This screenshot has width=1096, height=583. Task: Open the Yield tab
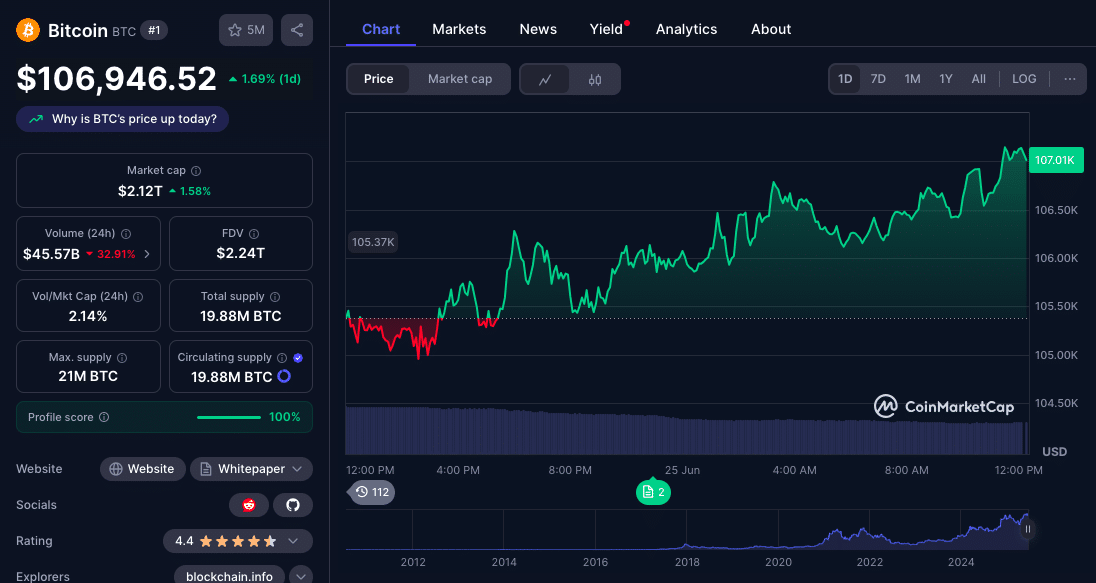(606, 29)
